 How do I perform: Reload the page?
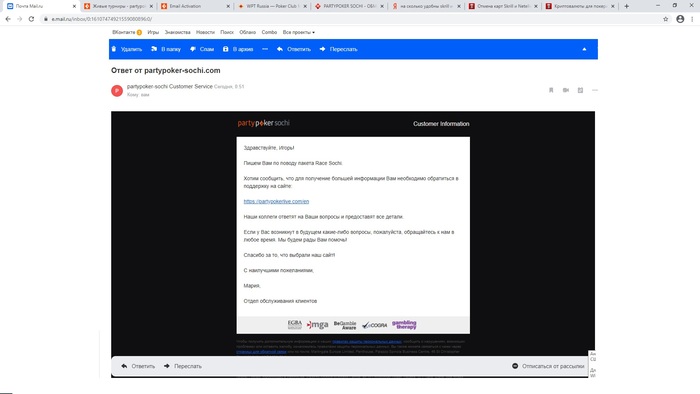coord(31,19)
